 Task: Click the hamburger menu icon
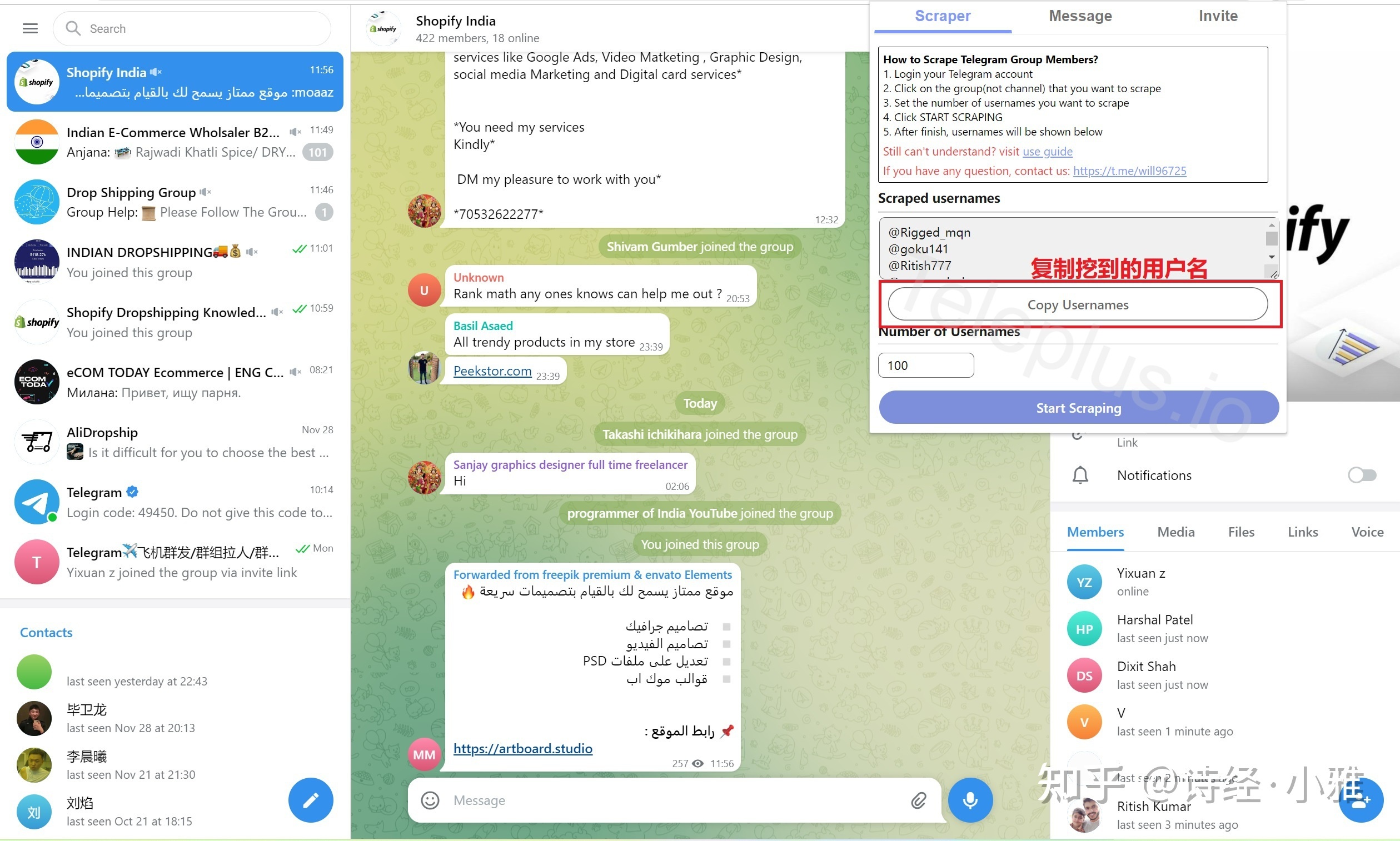click(x=30, y=28)
